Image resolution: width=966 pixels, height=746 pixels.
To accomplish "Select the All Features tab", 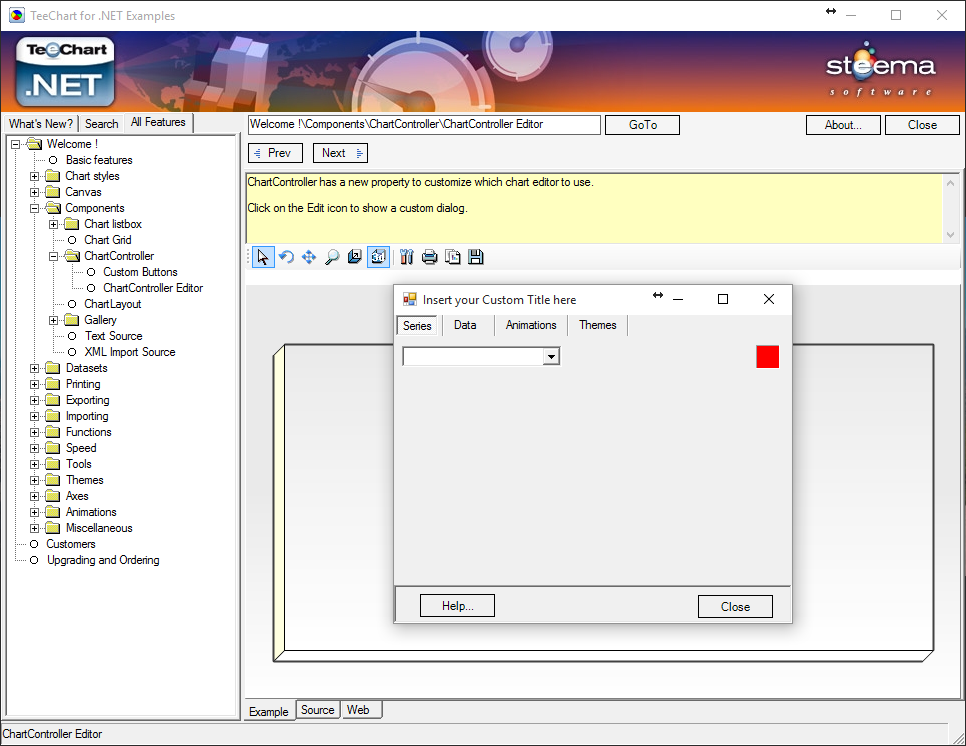I will [158, 123].
